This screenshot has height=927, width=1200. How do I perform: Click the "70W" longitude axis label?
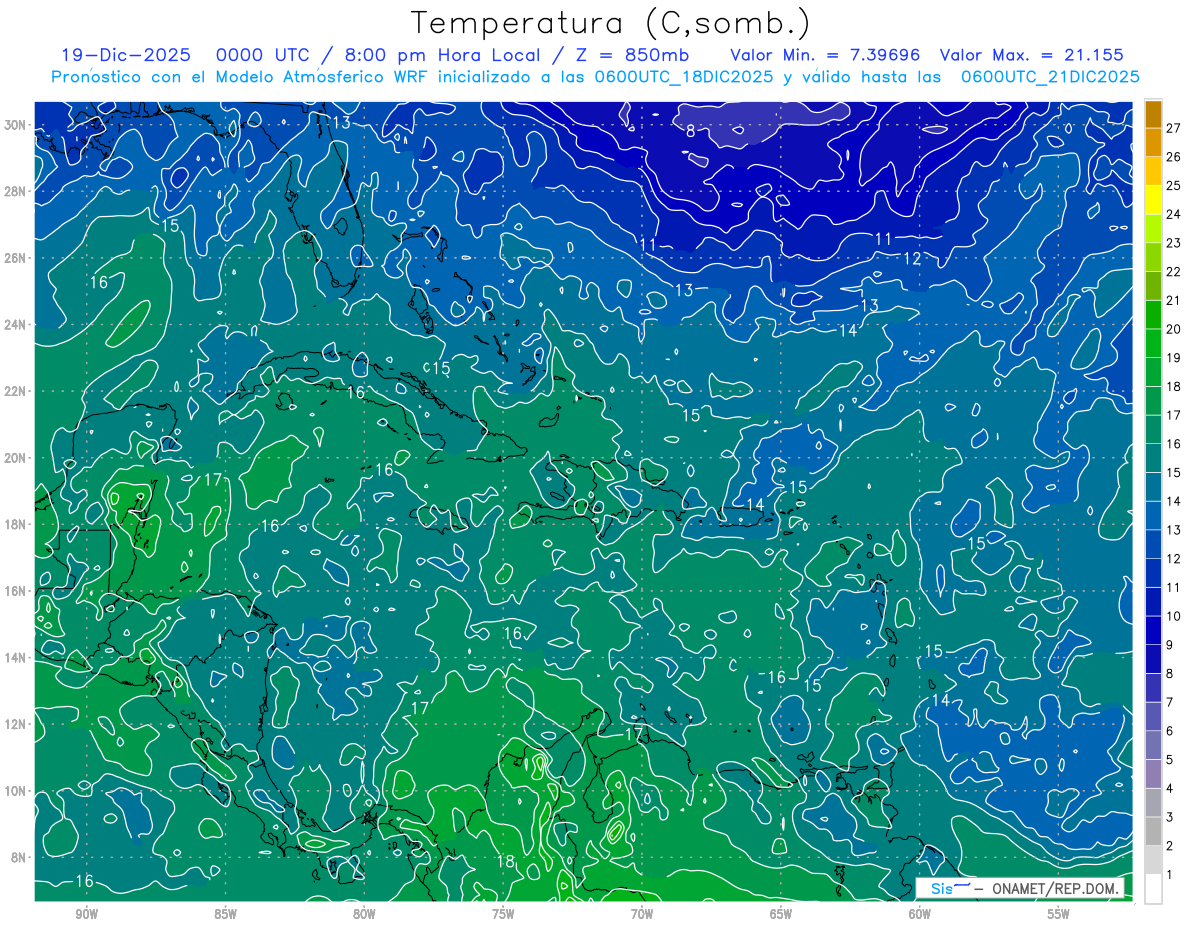(642, 914)
